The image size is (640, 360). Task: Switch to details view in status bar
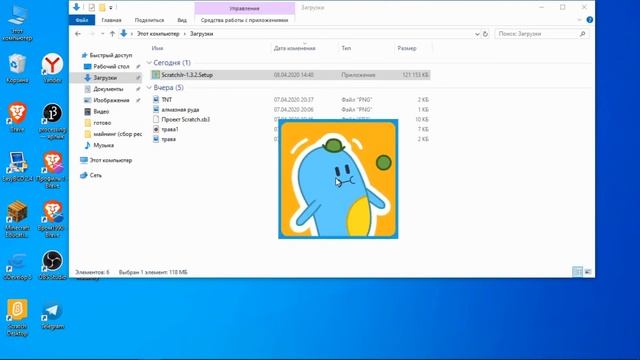tap(577, 271)
